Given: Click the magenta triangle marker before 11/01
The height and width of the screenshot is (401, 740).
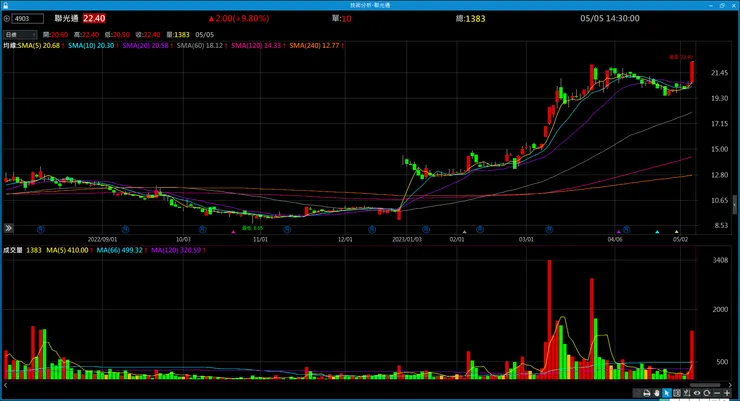Looking at the screenshot, I should tap(233, 232).
